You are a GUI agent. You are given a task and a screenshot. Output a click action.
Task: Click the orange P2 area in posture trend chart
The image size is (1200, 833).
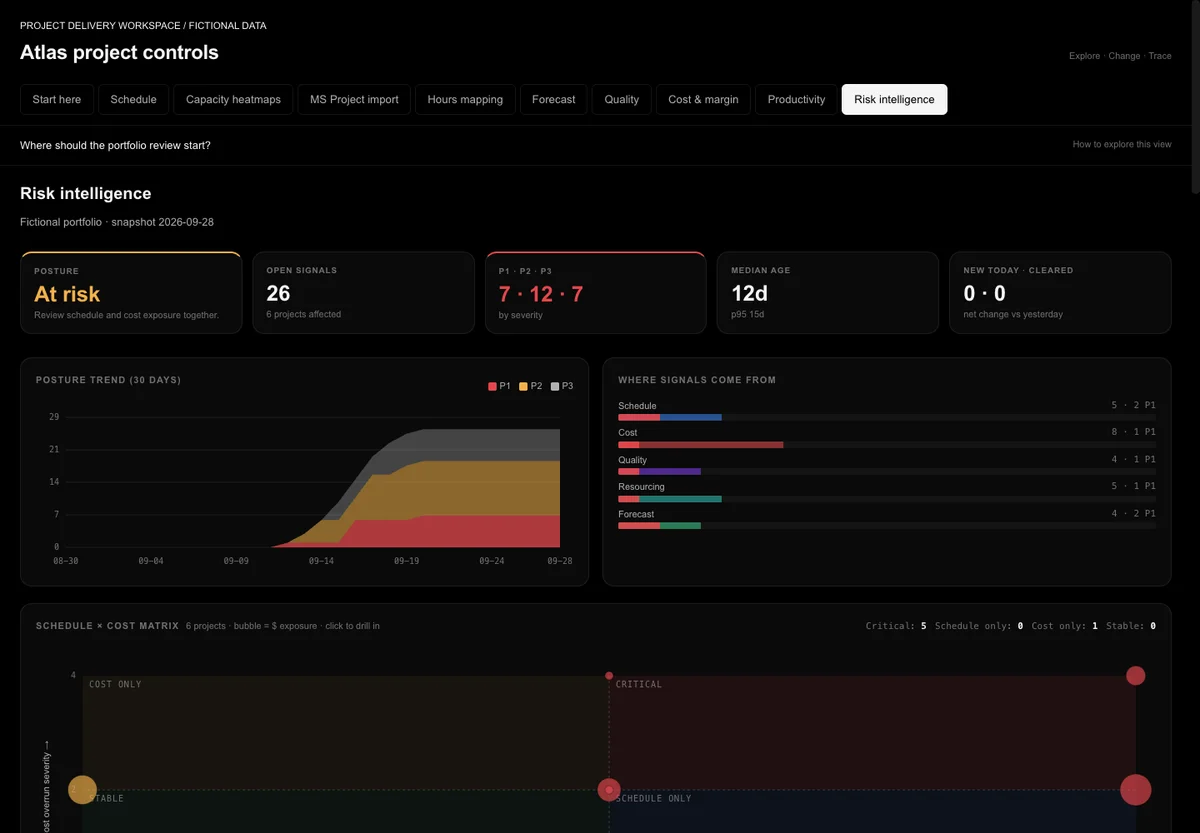(x=480, y=490)
